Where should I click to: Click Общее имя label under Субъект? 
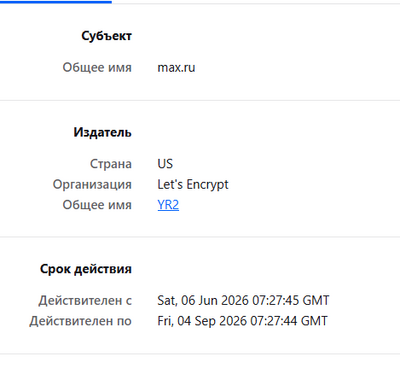[97, 68]
